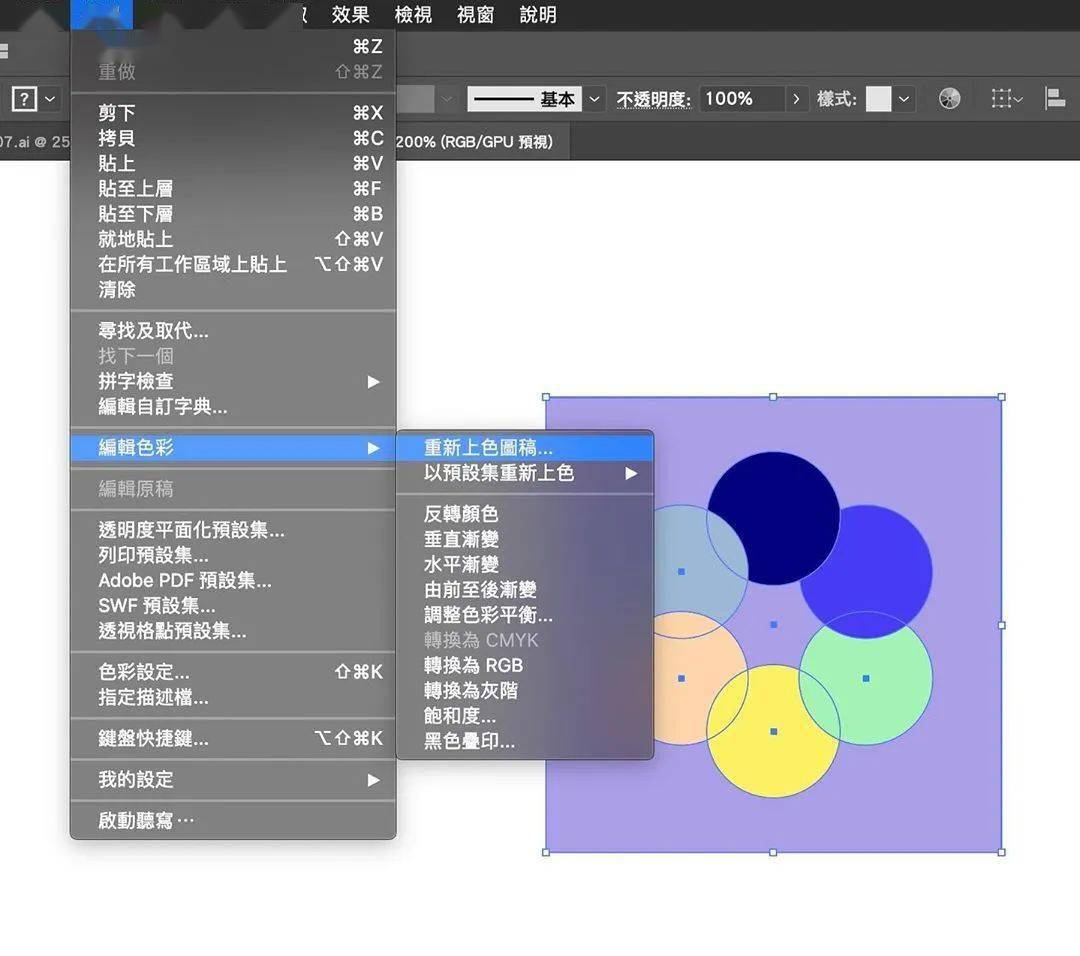Expand the 以預設集重新上色 submenu

click(x=630, y=473)
